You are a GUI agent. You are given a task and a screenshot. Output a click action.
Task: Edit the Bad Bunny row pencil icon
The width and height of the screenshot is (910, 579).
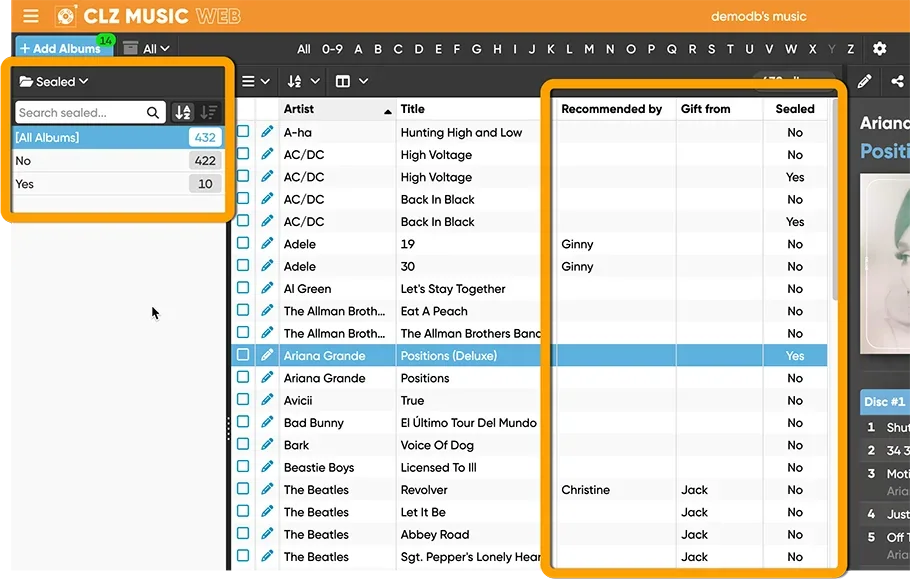267,422
